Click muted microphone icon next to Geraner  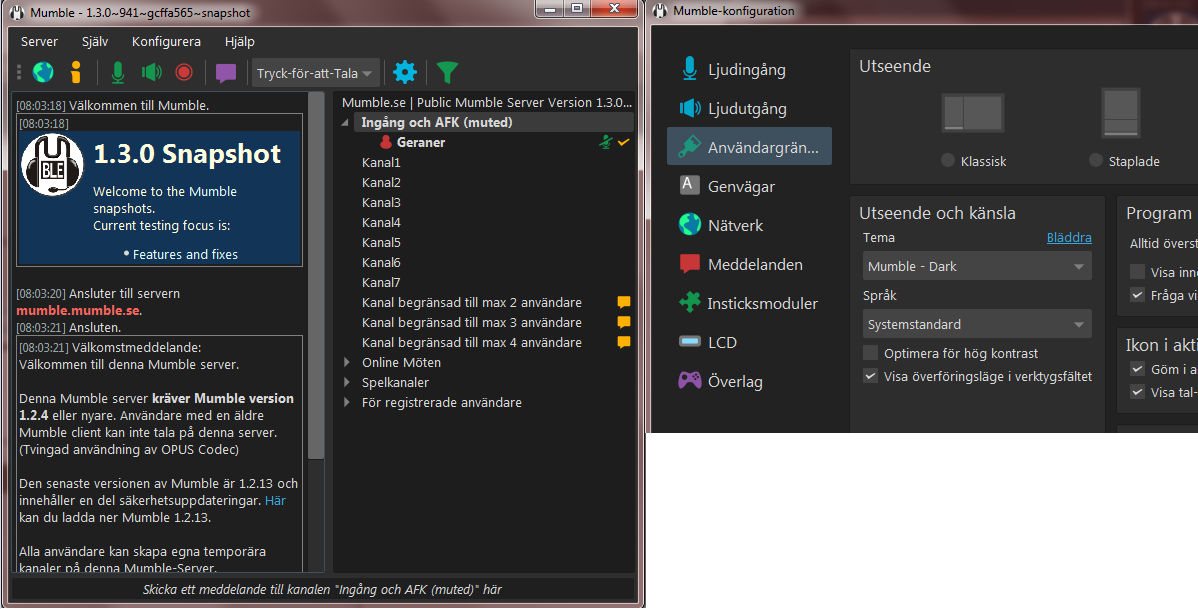coord(606,142)
